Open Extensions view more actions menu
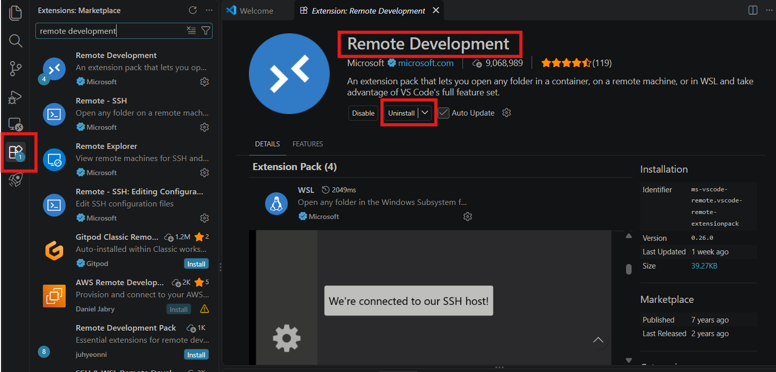Viewport: 776px width, 372px height. (209, 10)
